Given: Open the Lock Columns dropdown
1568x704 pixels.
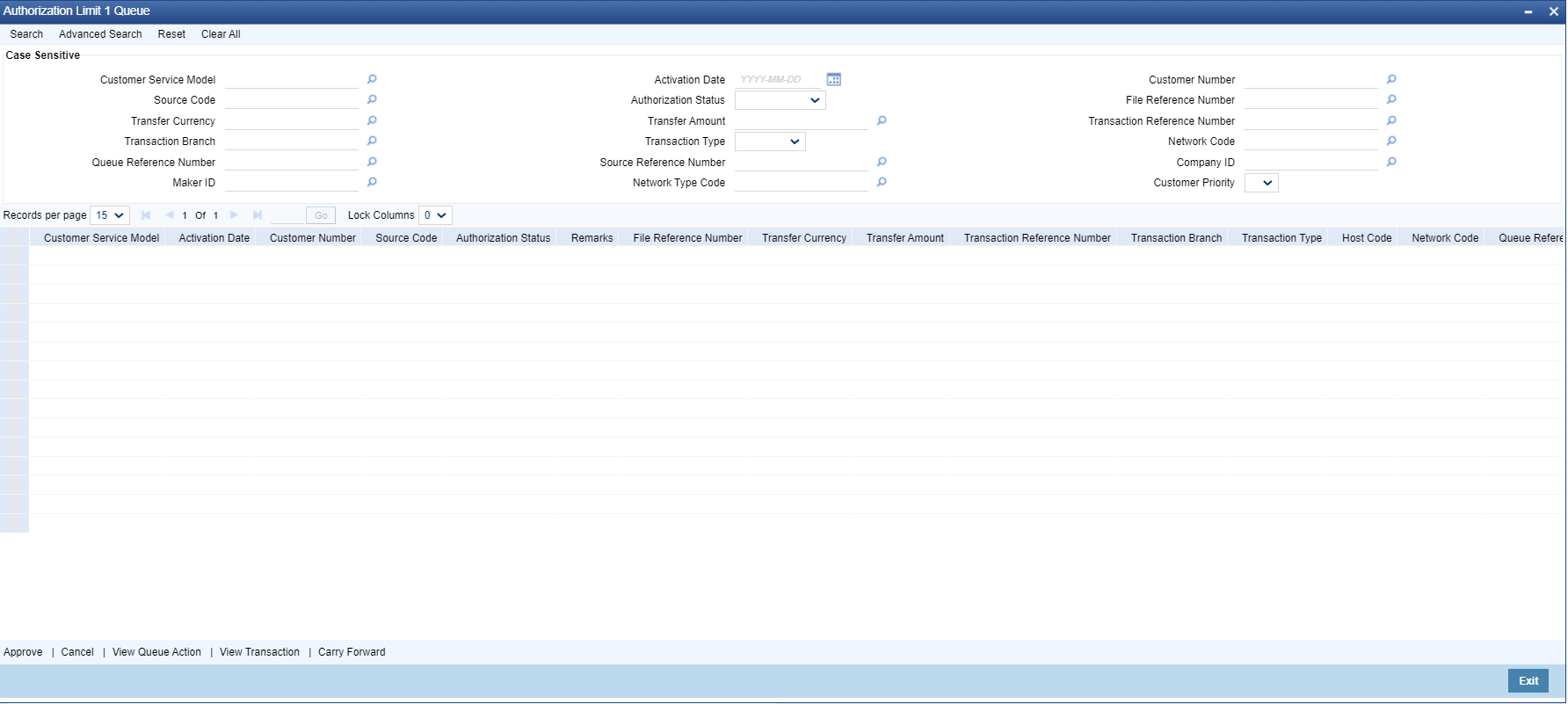Looking at the screenshot, I should (x=435, y=215).
